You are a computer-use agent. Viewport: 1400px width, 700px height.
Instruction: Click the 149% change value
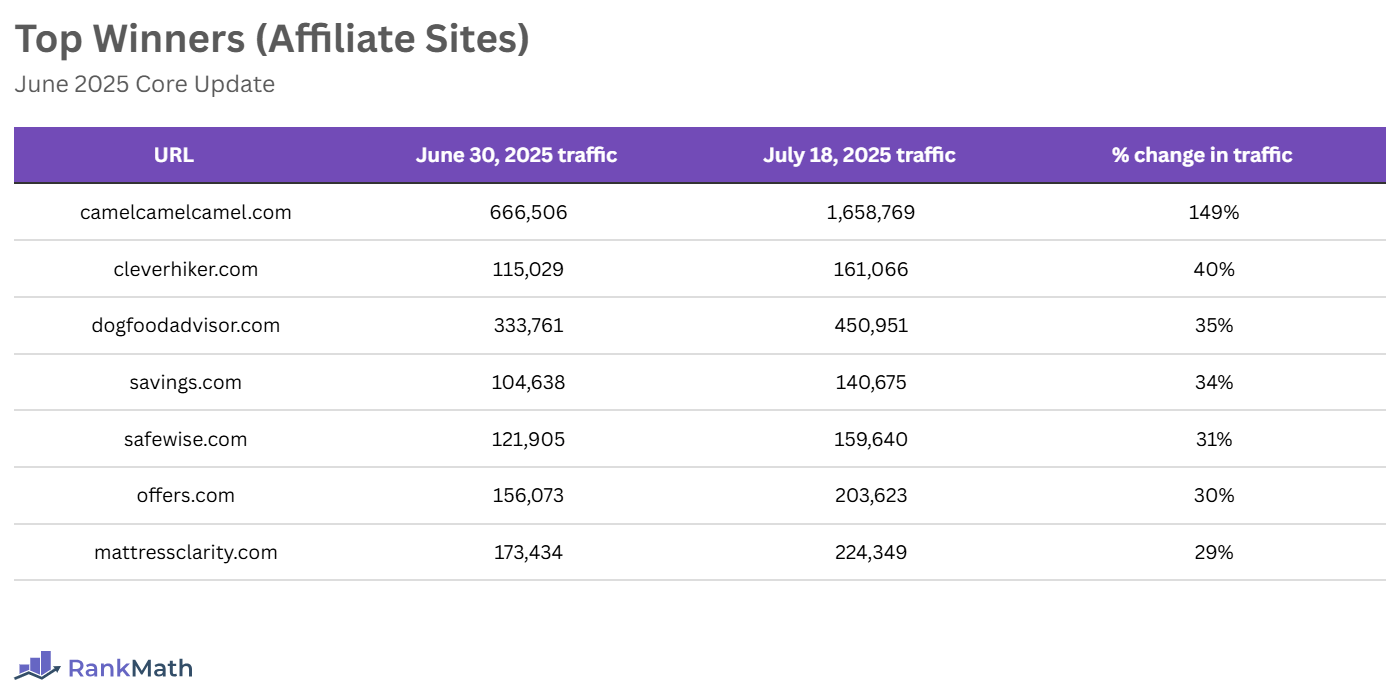point(1215,212)
